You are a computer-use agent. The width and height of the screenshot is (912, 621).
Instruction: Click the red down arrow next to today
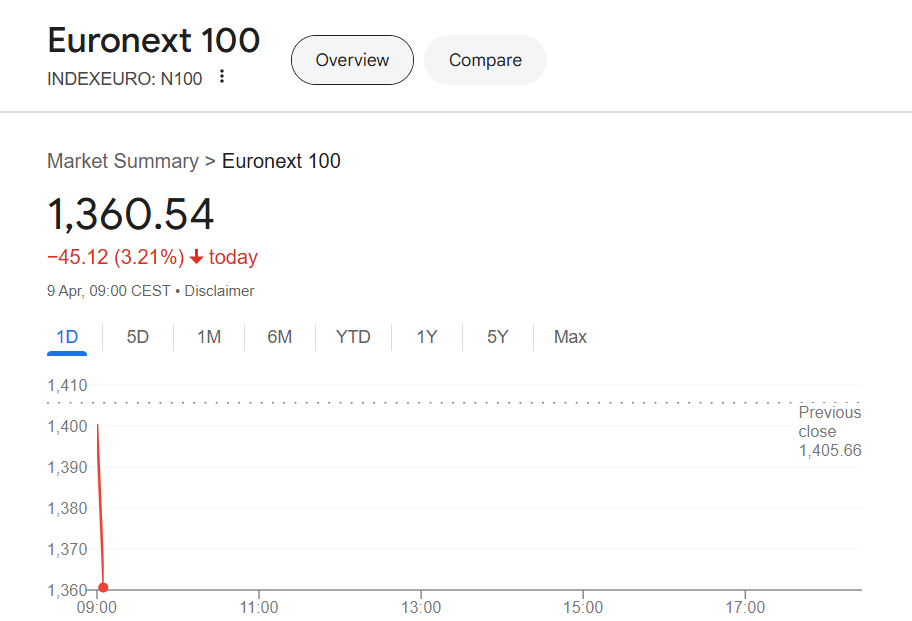coord(197,256)
